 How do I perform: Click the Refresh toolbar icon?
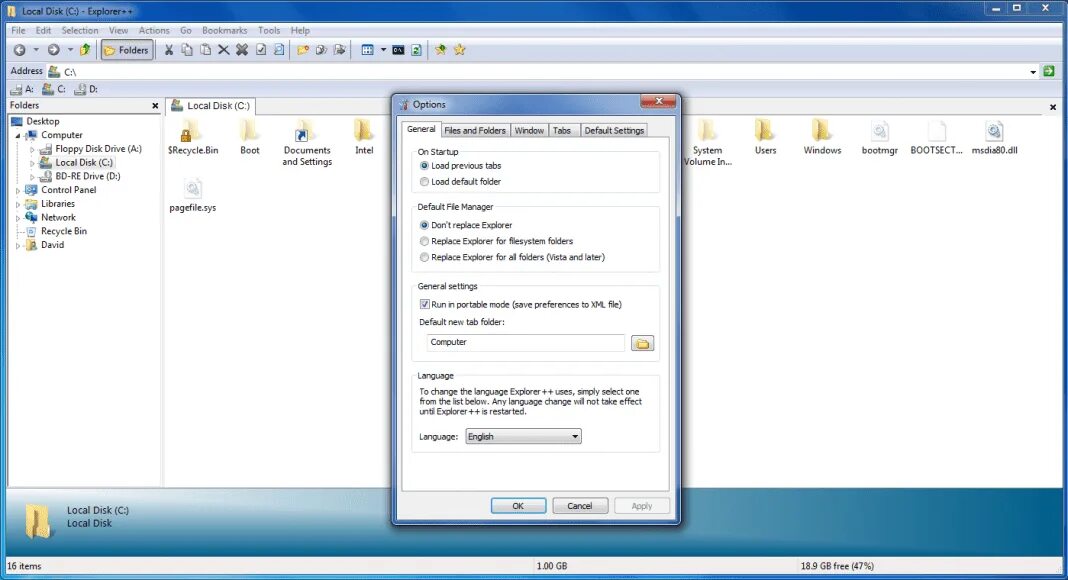tap(416, 50)
